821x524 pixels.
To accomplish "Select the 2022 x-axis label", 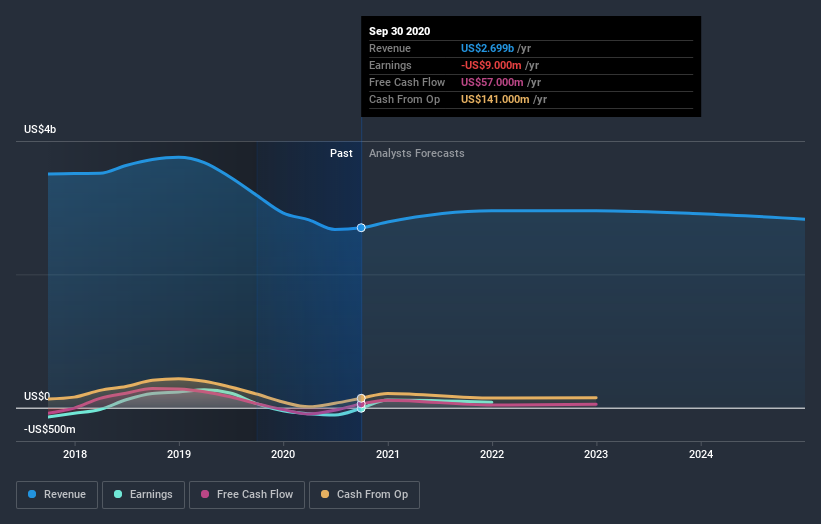I will click(492, 454).
